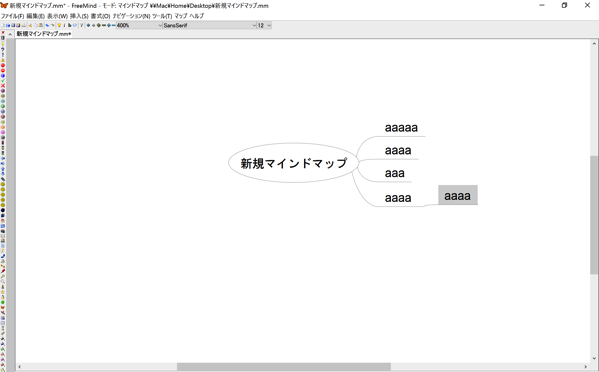Open the ナビゲーション(N) menu
The width and height of the screenshot is (599, 372).
coord(131,16)
